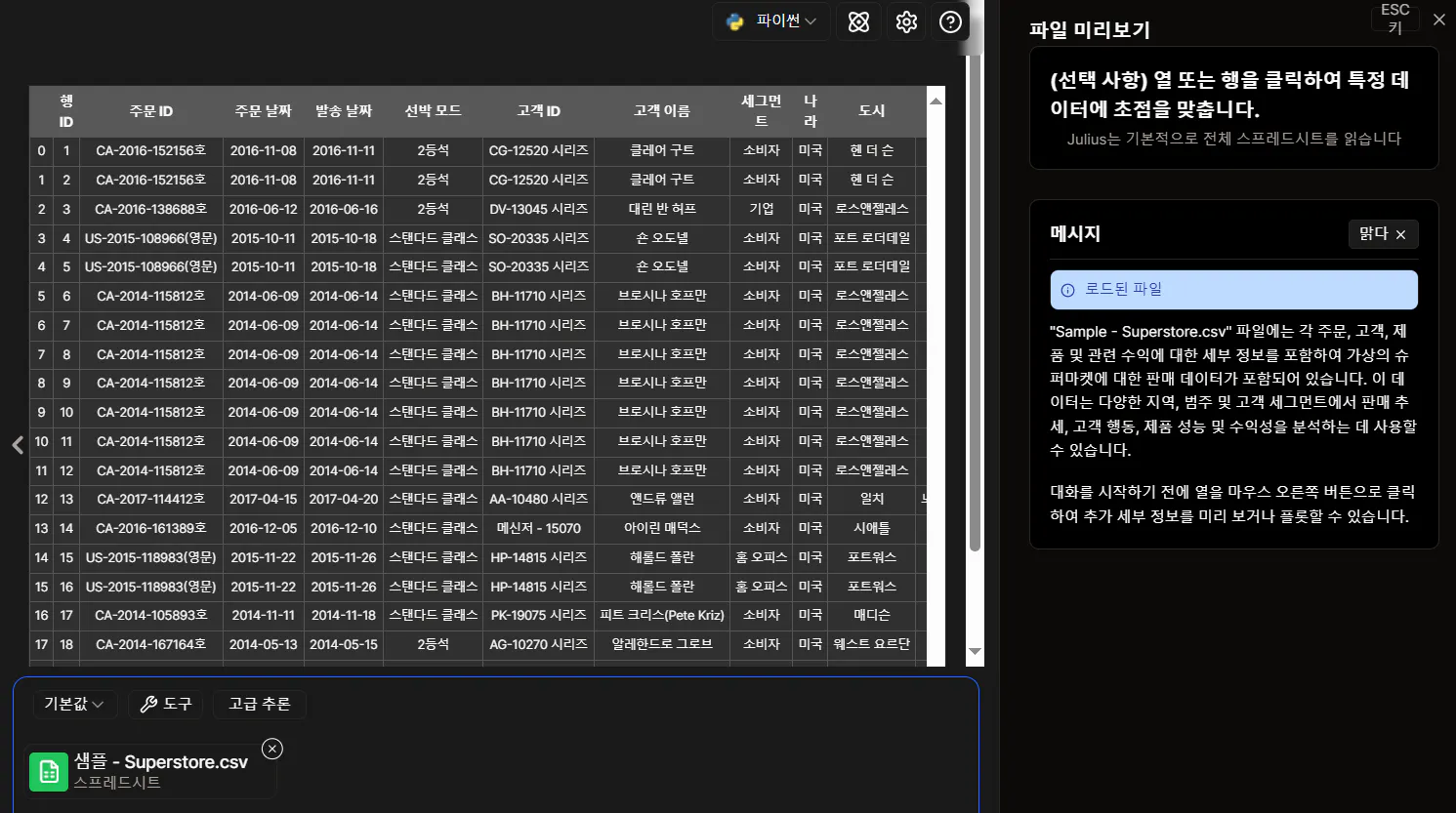Screen dimensions: 1456x813
Task: Click the cell CA-2016-161389호
Action: tap(151, 528)
